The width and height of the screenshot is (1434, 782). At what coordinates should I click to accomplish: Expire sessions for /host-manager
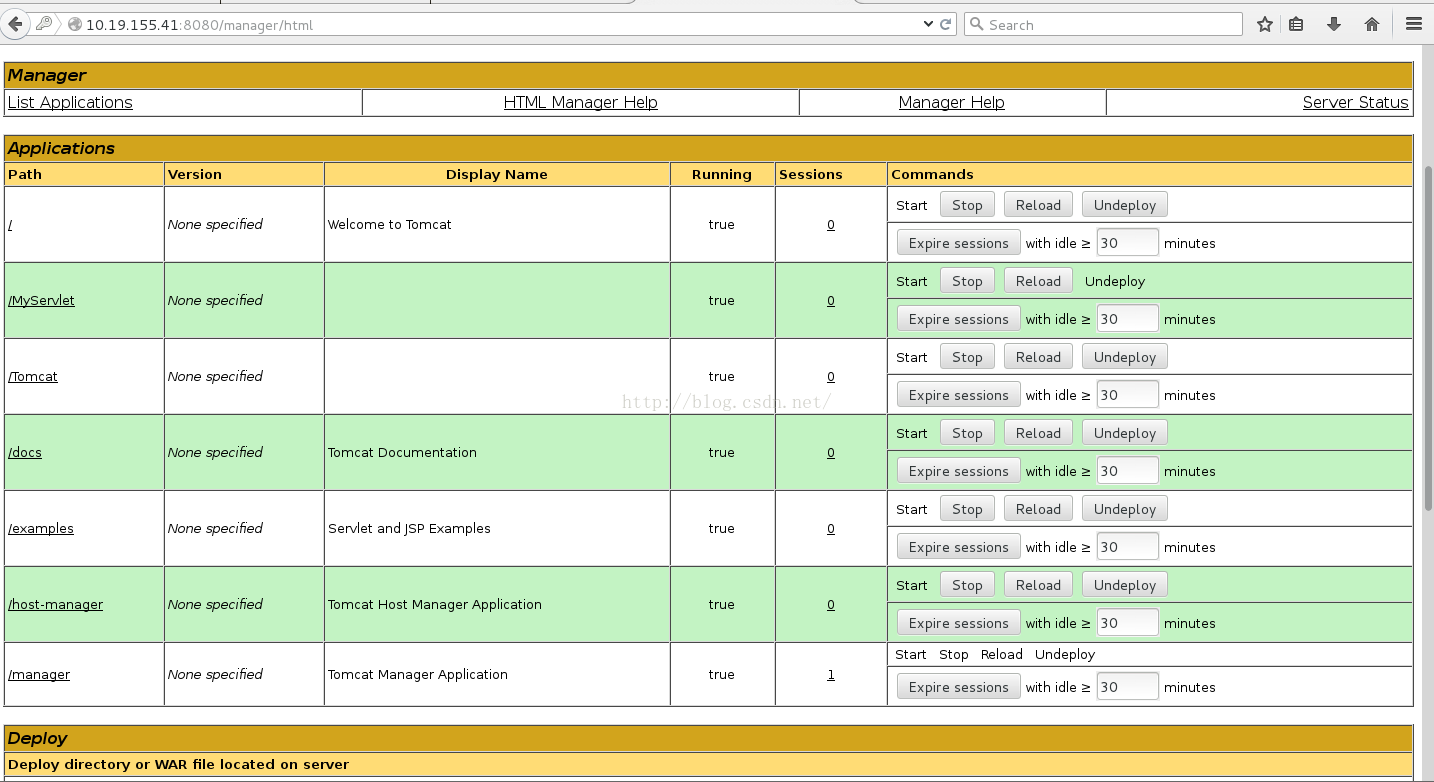pyautogui.click(x=959, y=623)
